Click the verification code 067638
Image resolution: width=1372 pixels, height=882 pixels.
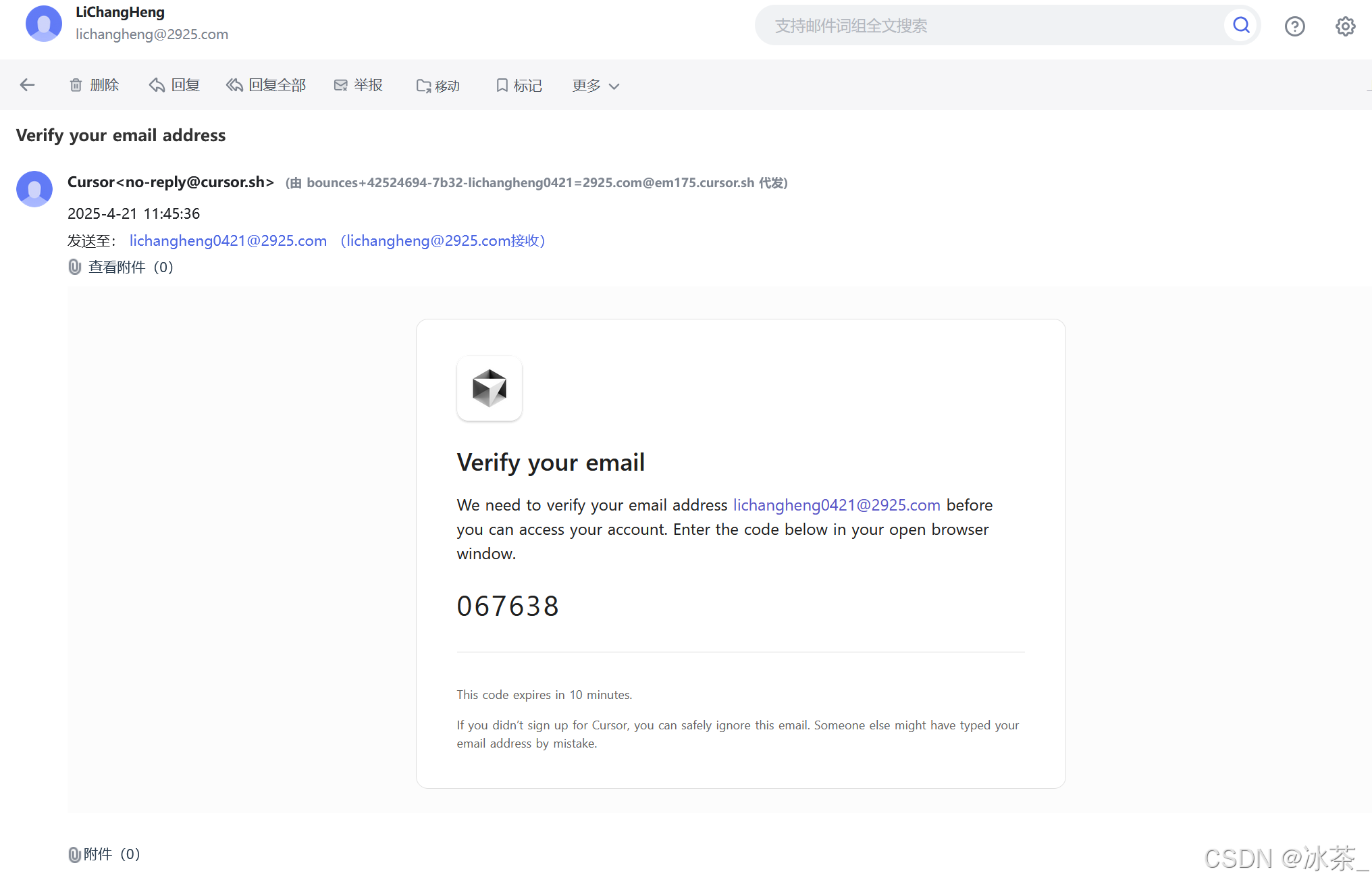point(508,606)
